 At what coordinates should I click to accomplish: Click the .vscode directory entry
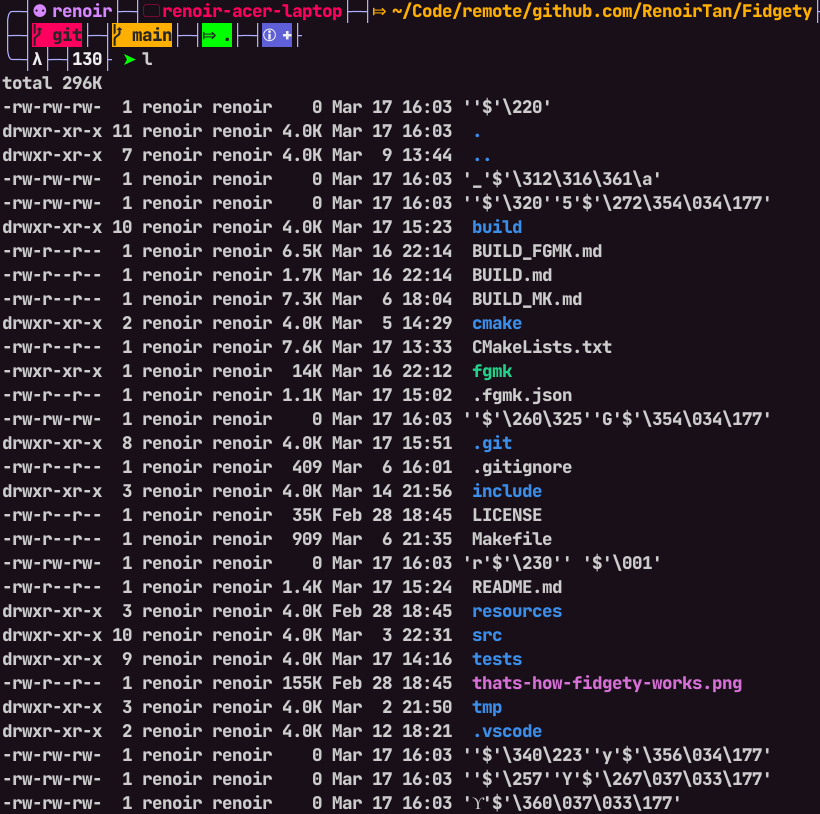pyautogui.click(x=507, y=731)
